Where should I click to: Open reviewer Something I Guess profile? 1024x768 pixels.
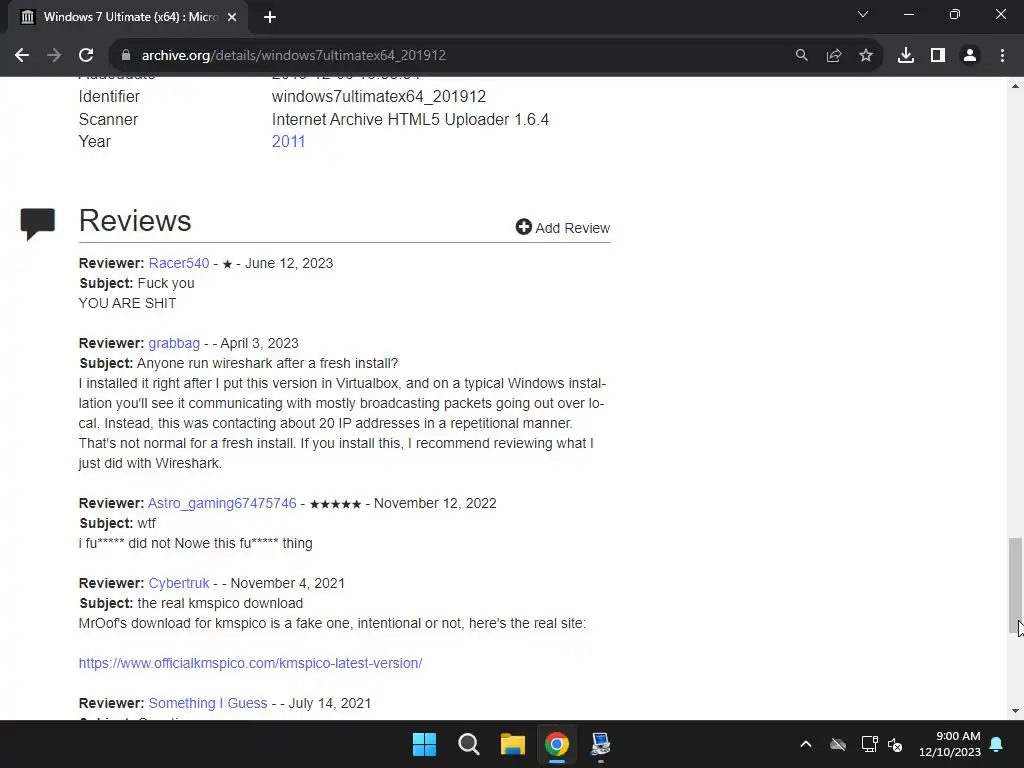click(208, 703)
